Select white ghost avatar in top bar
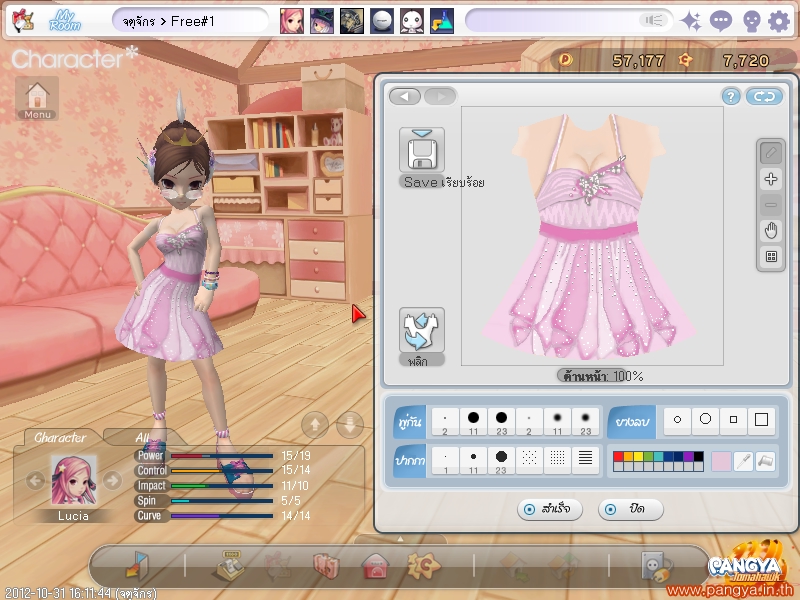The width and height of the screenshot is (800, 600). point(412,21)
